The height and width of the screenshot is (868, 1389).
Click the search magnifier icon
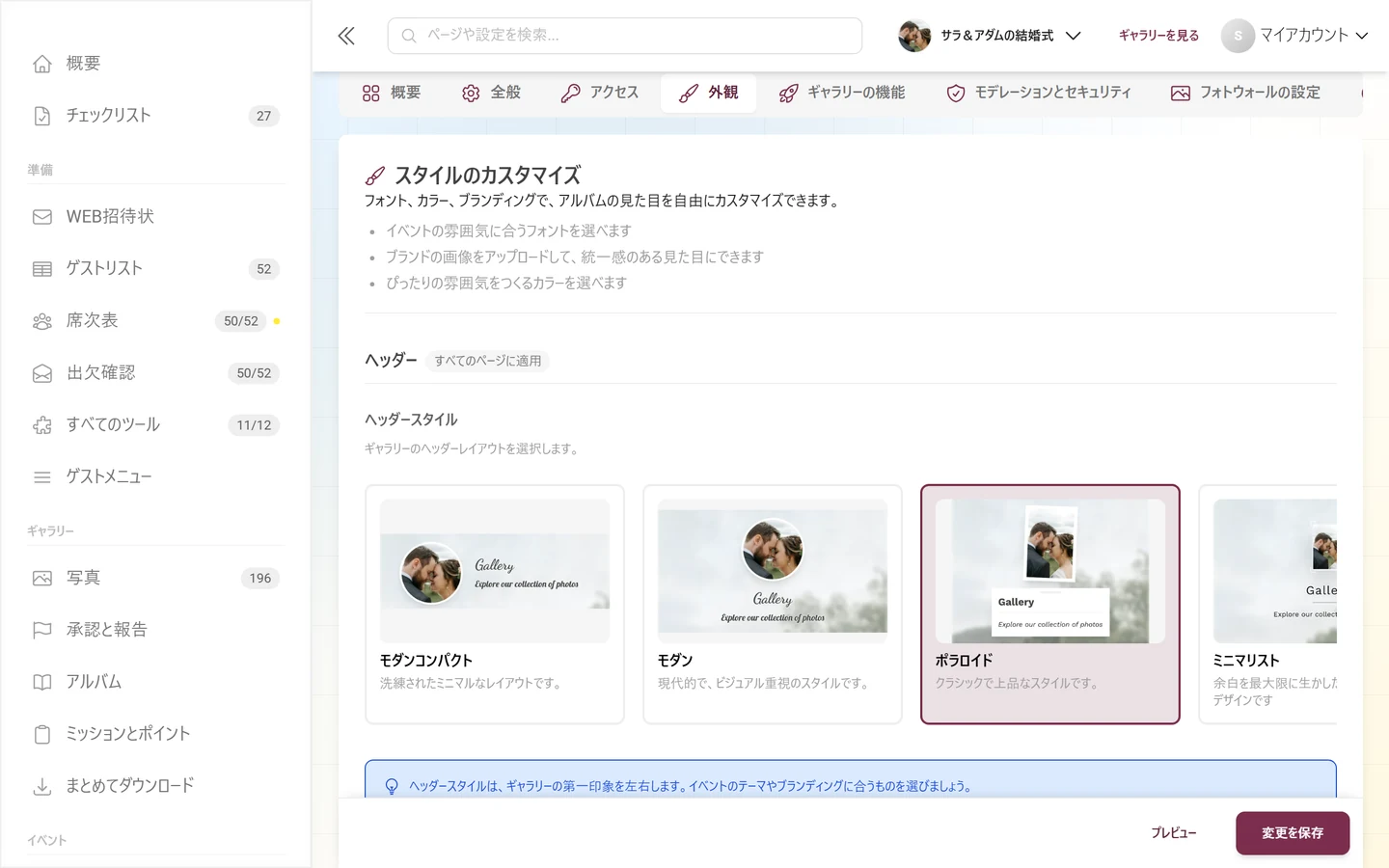(409, 36)
